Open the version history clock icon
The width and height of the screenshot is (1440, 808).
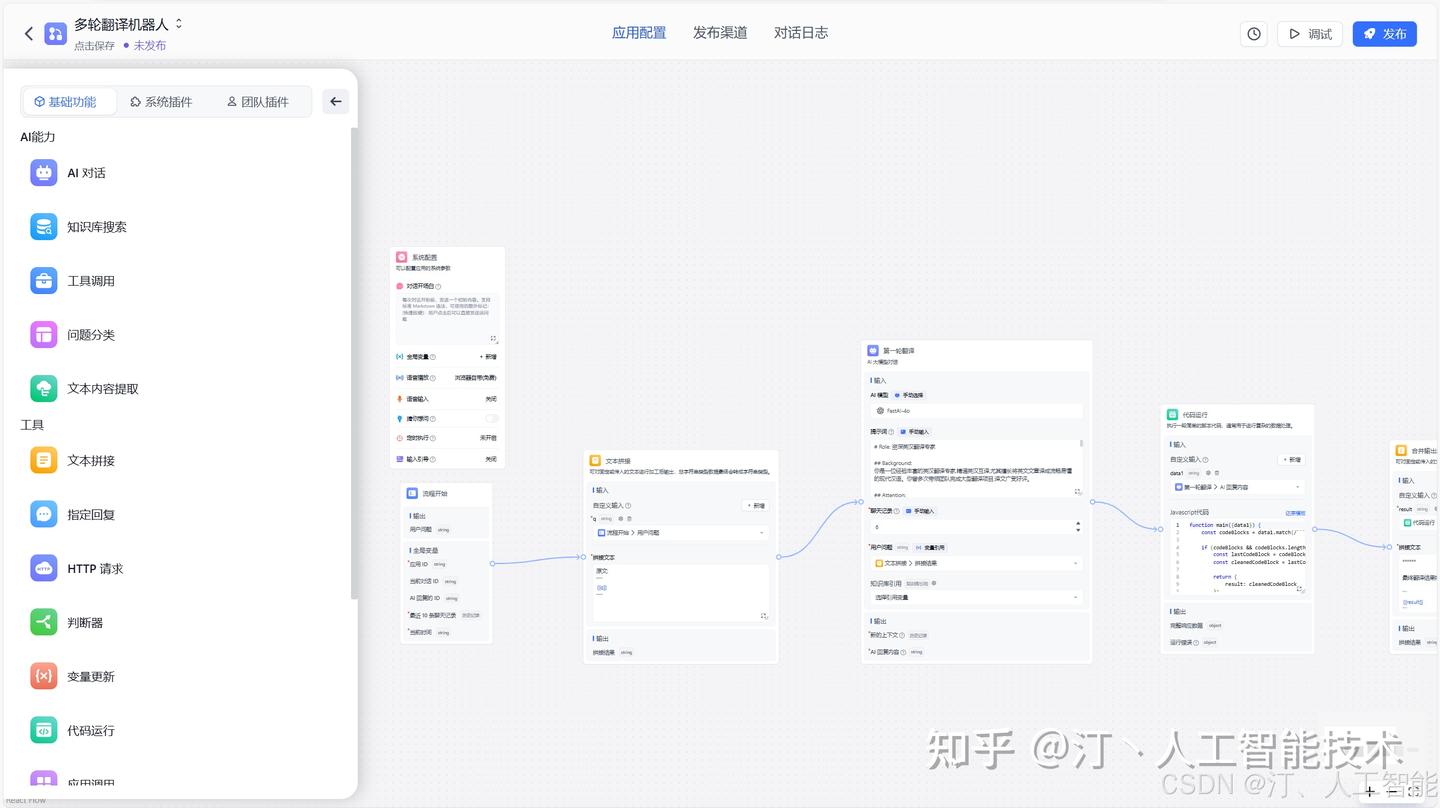[1254, 33]
